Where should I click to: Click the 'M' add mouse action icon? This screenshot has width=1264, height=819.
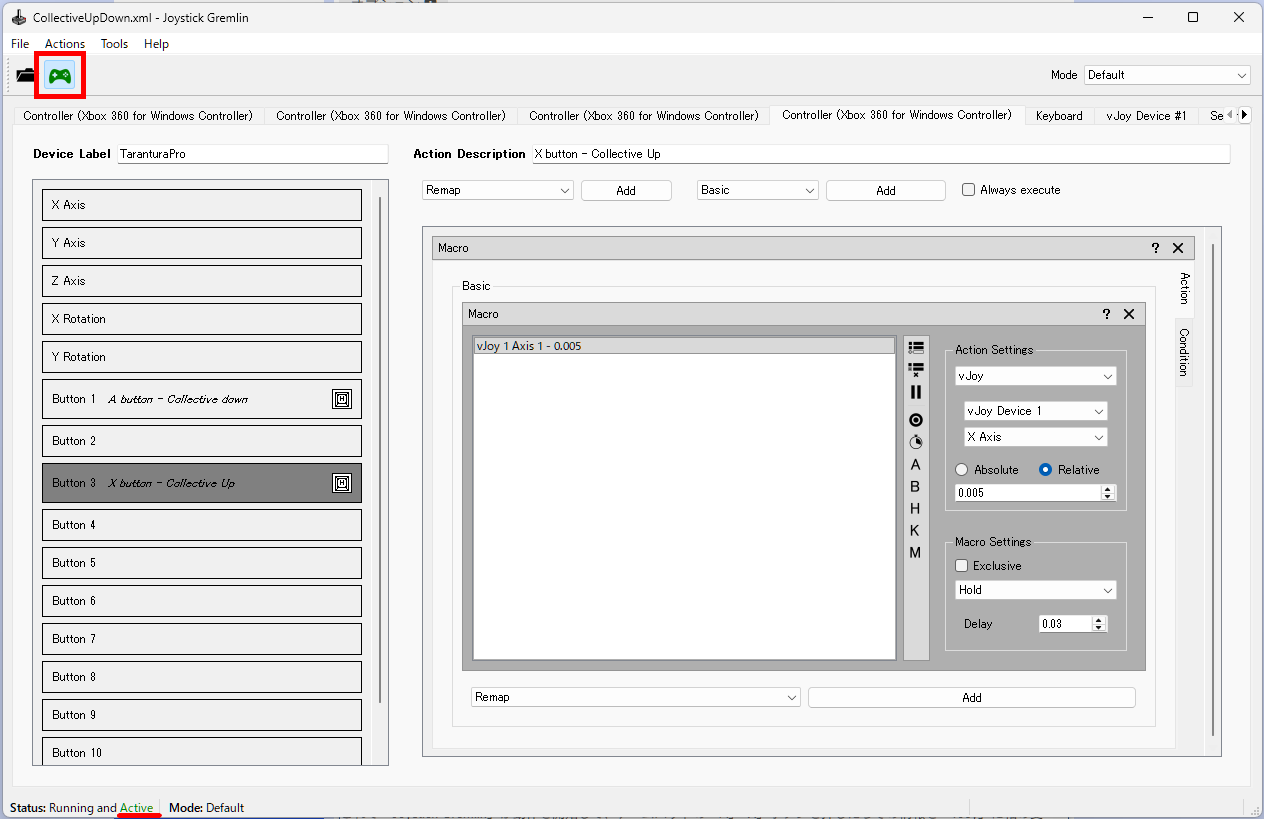(915, 553)
